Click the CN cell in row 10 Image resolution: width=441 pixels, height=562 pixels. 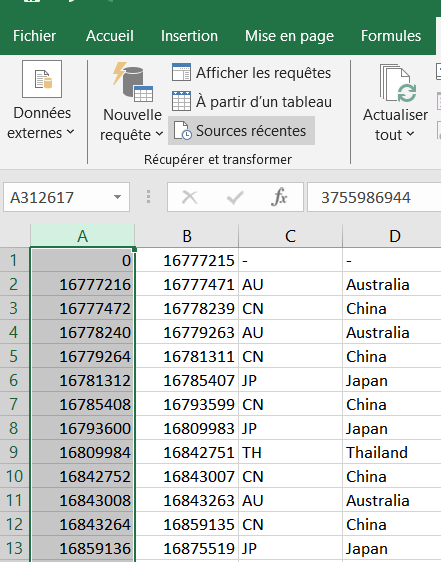coord(290,476)
